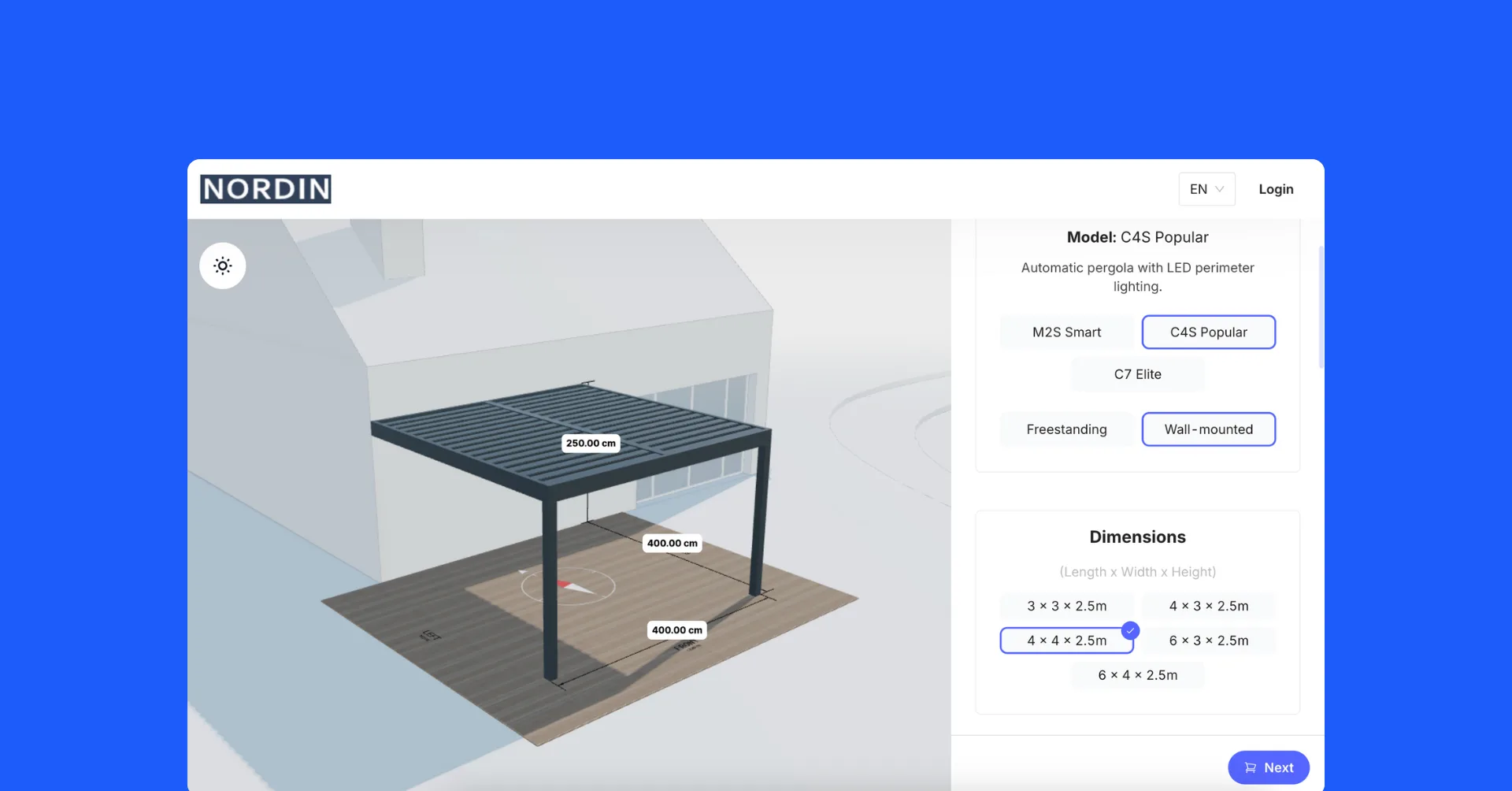Toggle the sun lighting mode icon
This screenshot has width=1512, height=791.
click(x=223, y=266)
